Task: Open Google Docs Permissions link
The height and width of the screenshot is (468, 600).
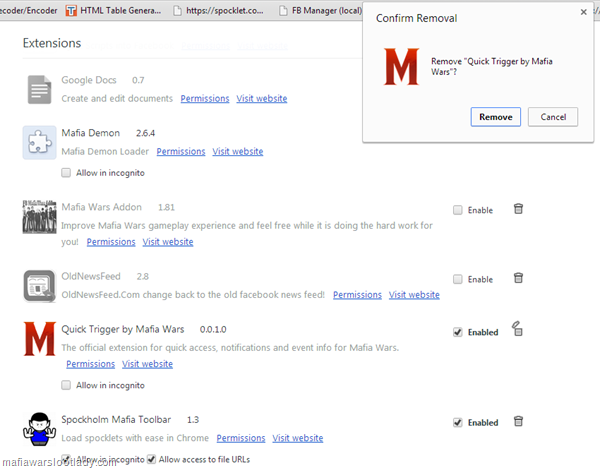Action: (x=205, y=98)
